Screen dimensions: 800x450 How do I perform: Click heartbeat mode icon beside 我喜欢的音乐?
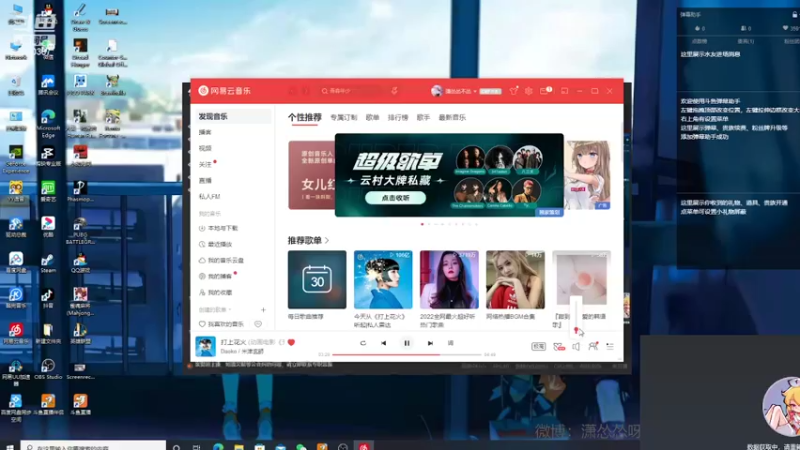tap(258, 324)
